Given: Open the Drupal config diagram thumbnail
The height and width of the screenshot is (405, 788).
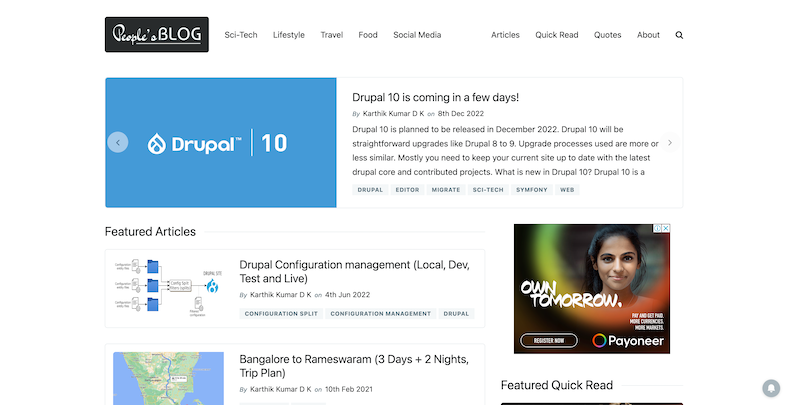Looking at the screenshot, I should (x=168, y=288).
